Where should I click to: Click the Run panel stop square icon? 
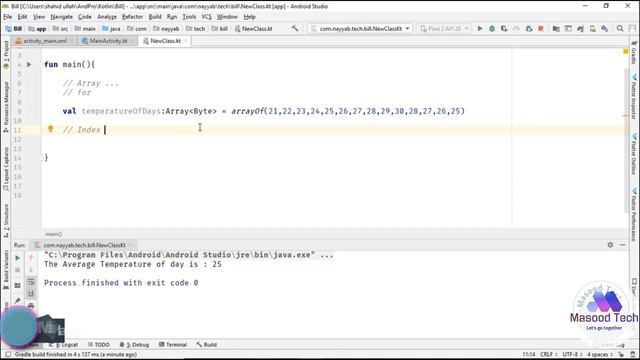(18, 270)
